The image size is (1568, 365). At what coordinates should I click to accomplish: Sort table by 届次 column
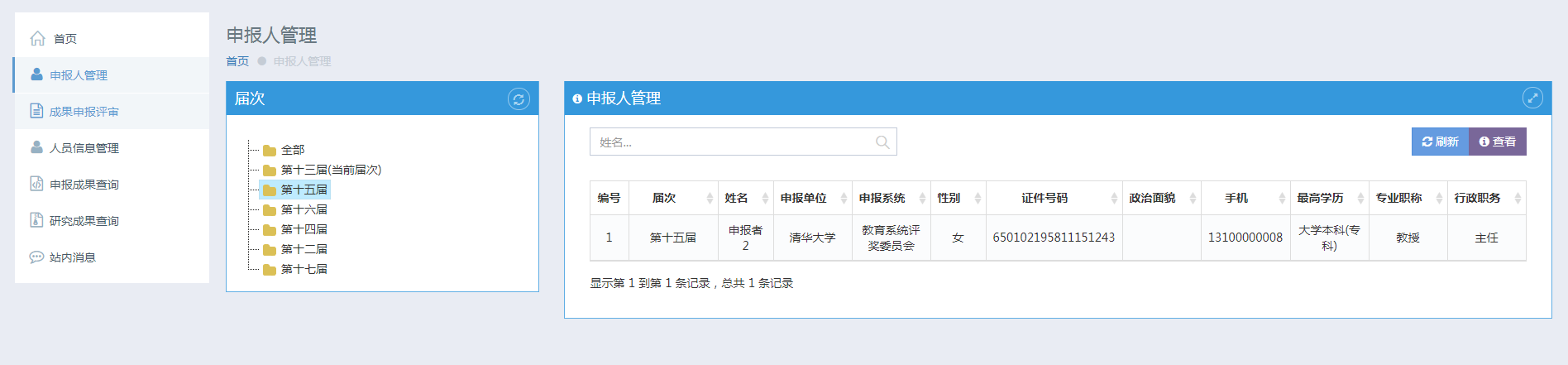673,198
